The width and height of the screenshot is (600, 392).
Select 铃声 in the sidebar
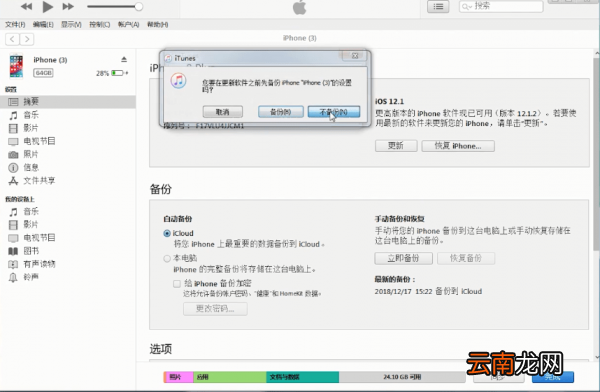pyautogui.click(x=68, y=277)
